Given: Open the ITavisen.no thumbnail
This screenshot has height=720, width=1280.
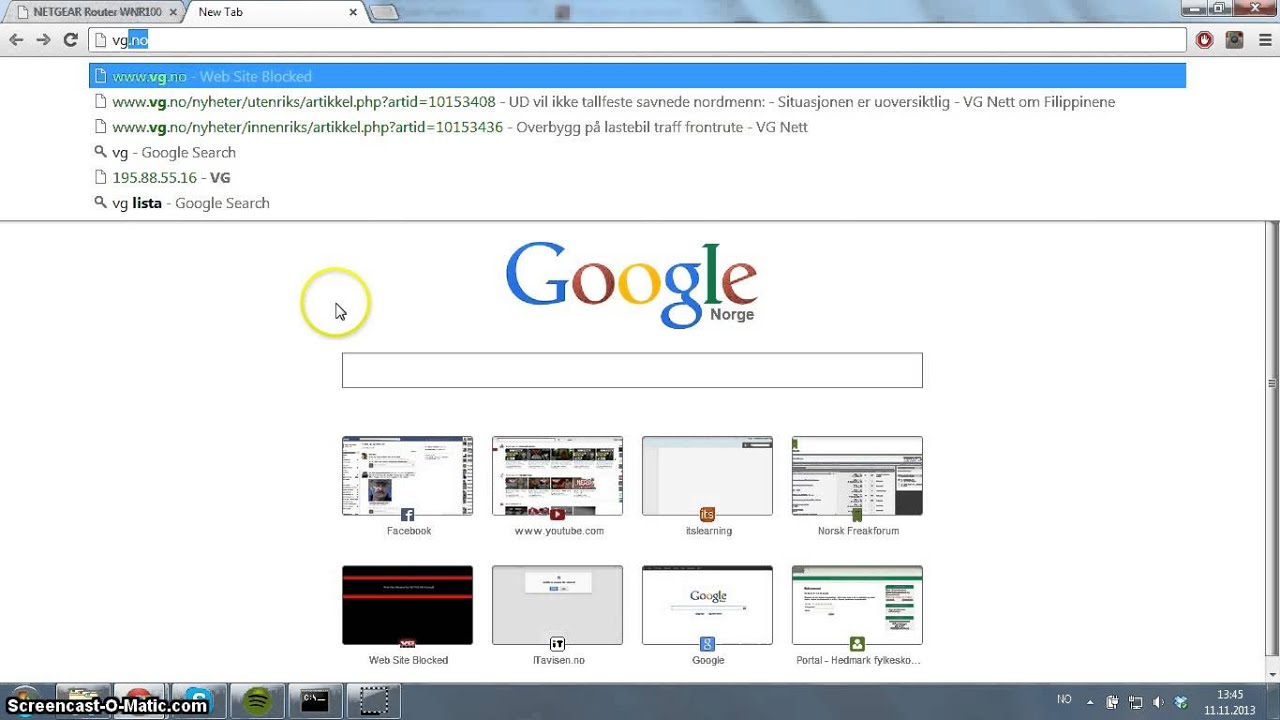Looking at the screenshot, I should click(x=557, y=605).
